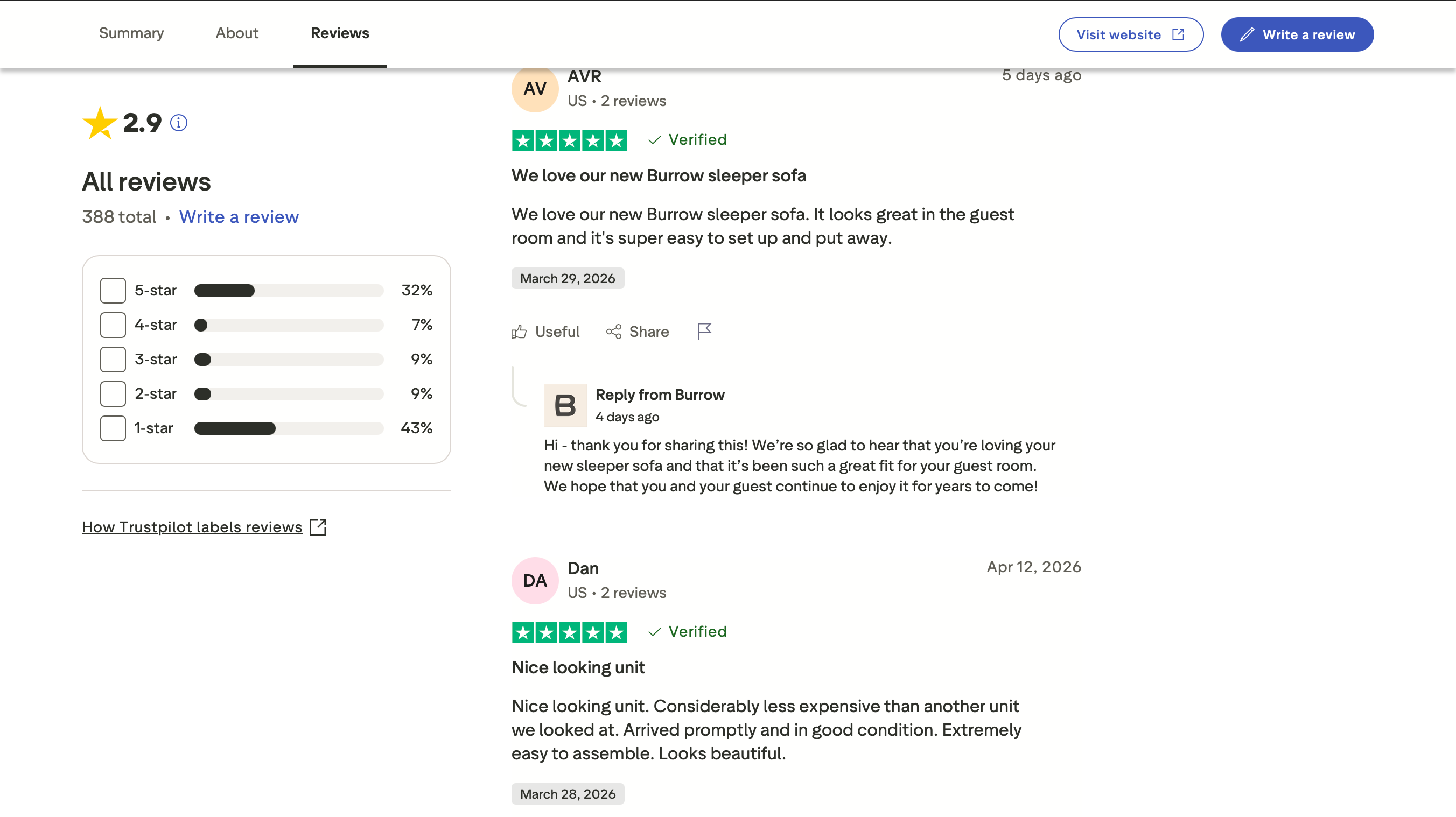Click the 1-star 43% rating bar
1456x817 pixels.
click(x=288, y=428)
